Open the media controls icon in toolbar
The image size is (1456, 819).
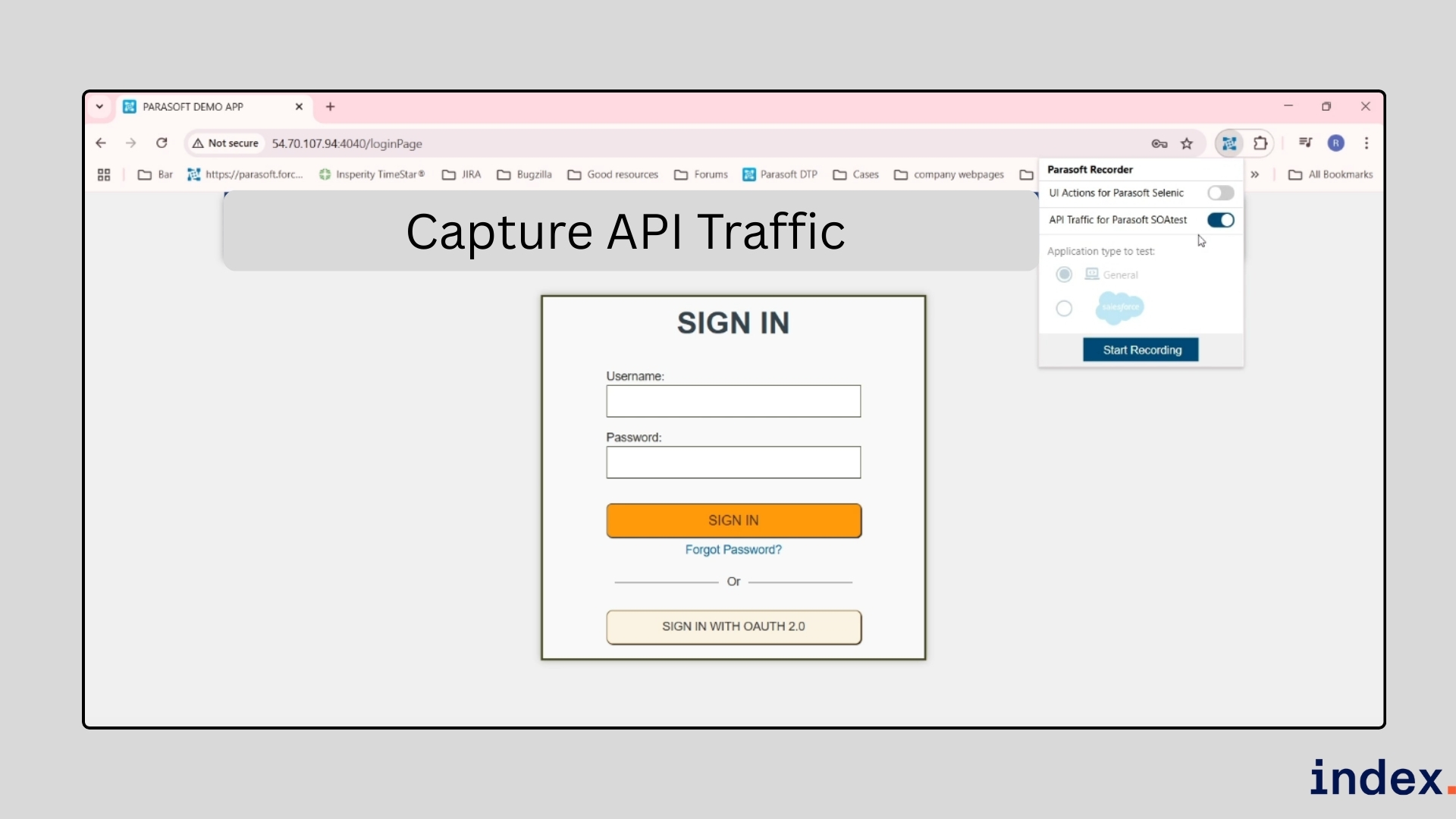click(x=1305, y=143)
